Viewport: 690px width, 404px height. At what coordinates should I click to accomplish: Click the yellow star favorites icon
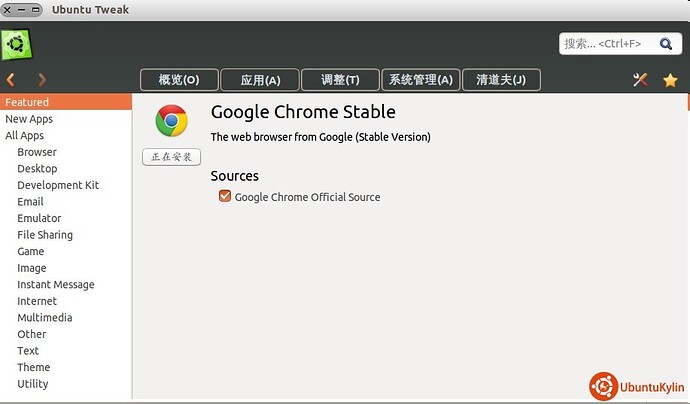(670, 80)
